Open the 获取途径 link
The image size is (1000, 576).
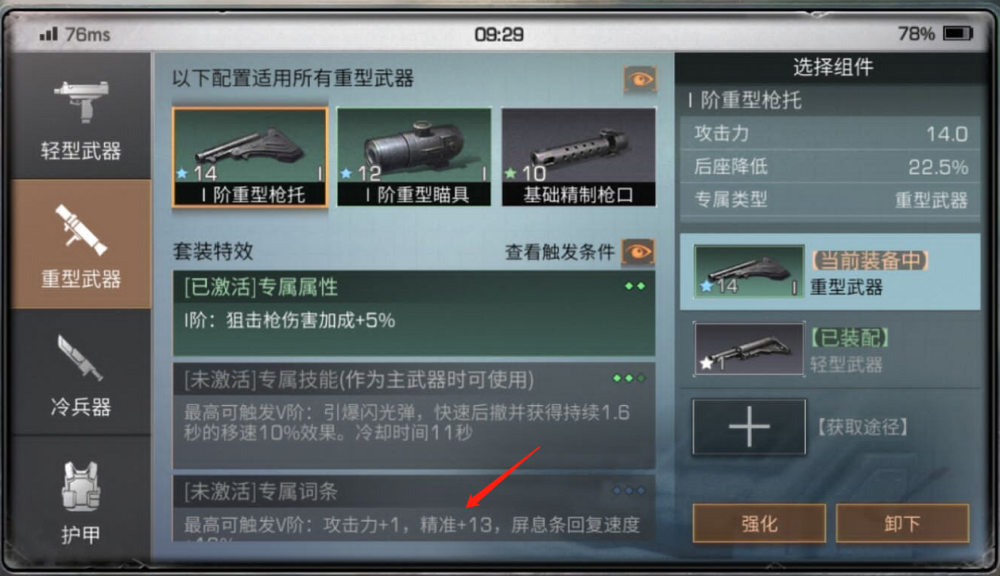click(863, 427)
